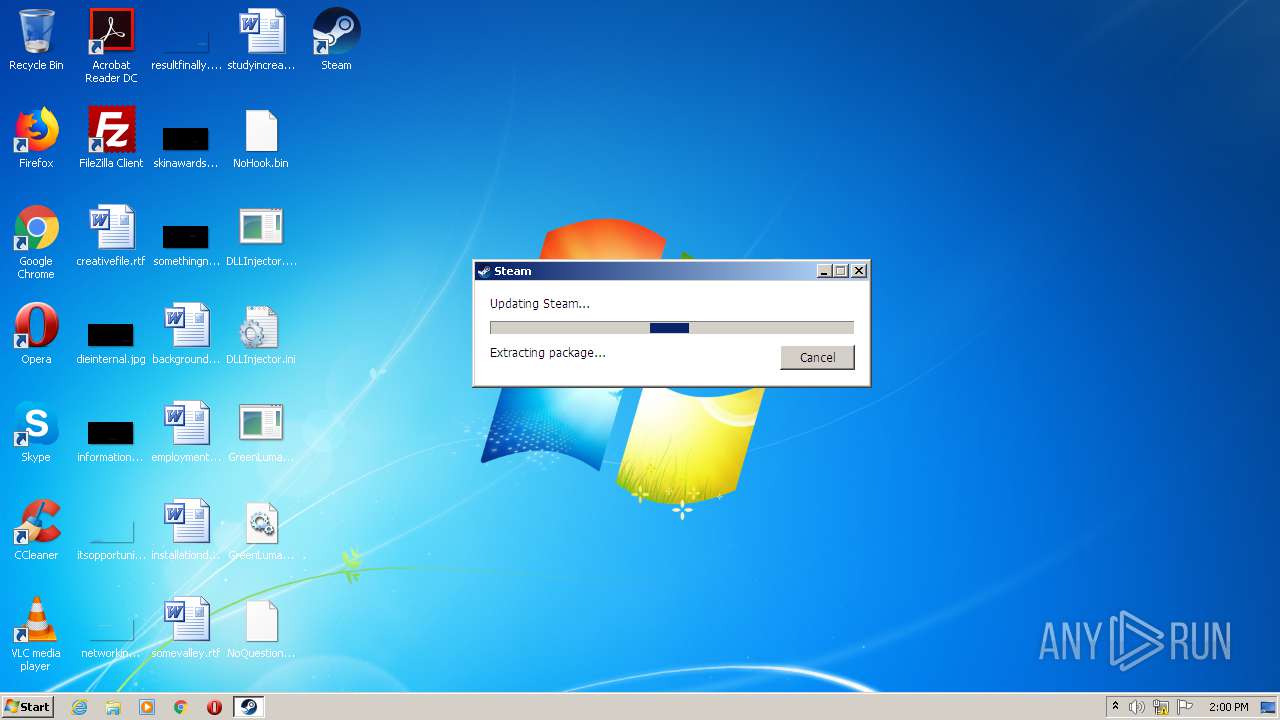Select the 'Updating Steam...' status text

540,304
